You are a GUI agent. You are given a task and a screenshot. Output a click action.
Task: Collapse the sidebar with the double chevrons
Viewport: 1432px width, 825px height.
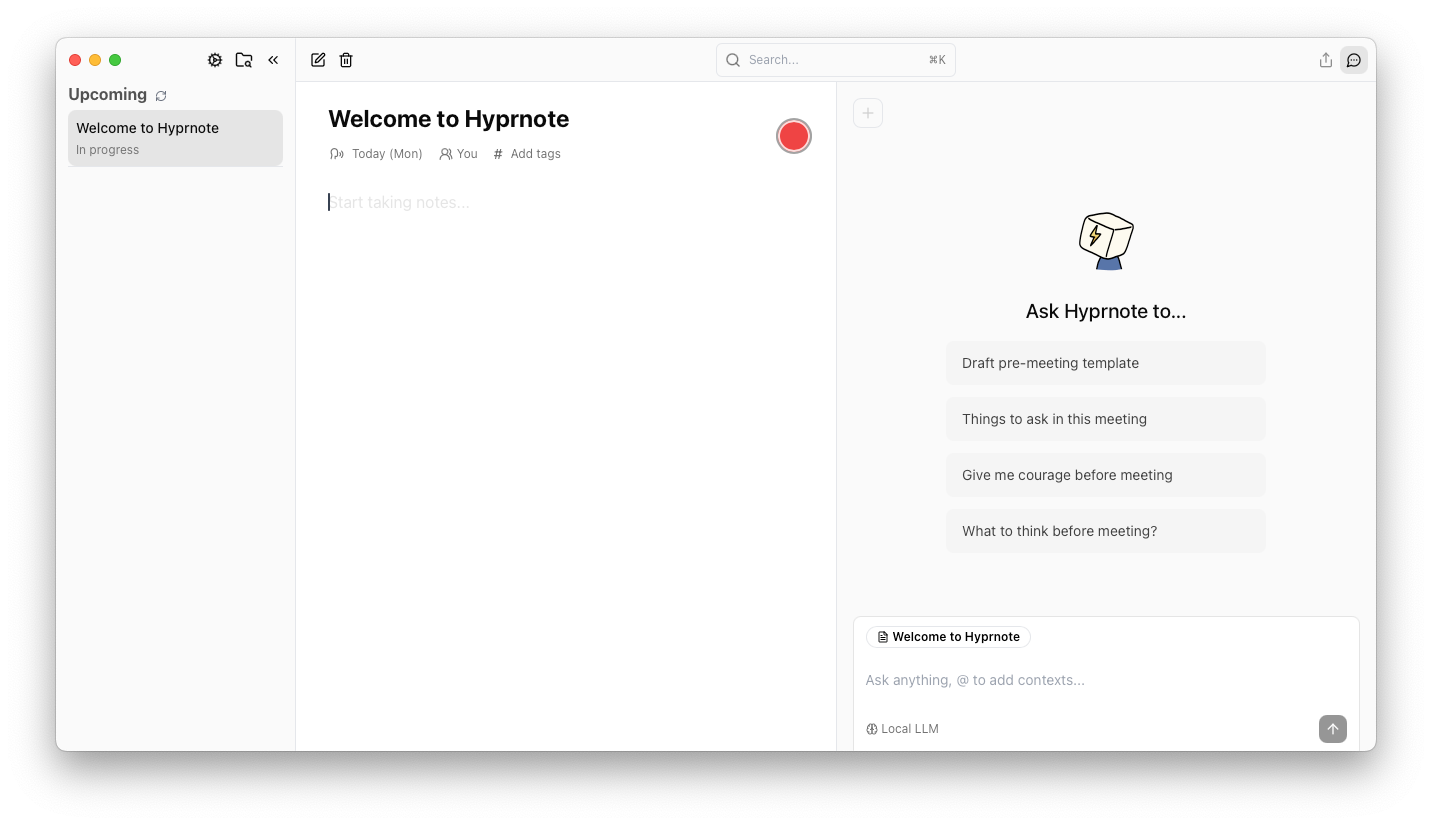274,60
